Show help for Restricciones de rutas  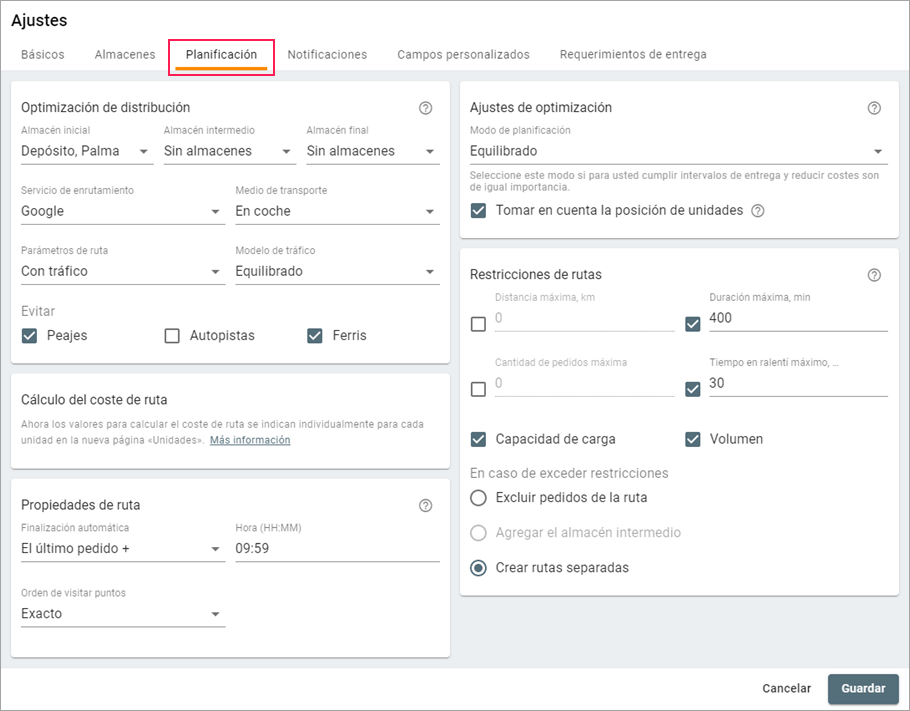(875, 275)
